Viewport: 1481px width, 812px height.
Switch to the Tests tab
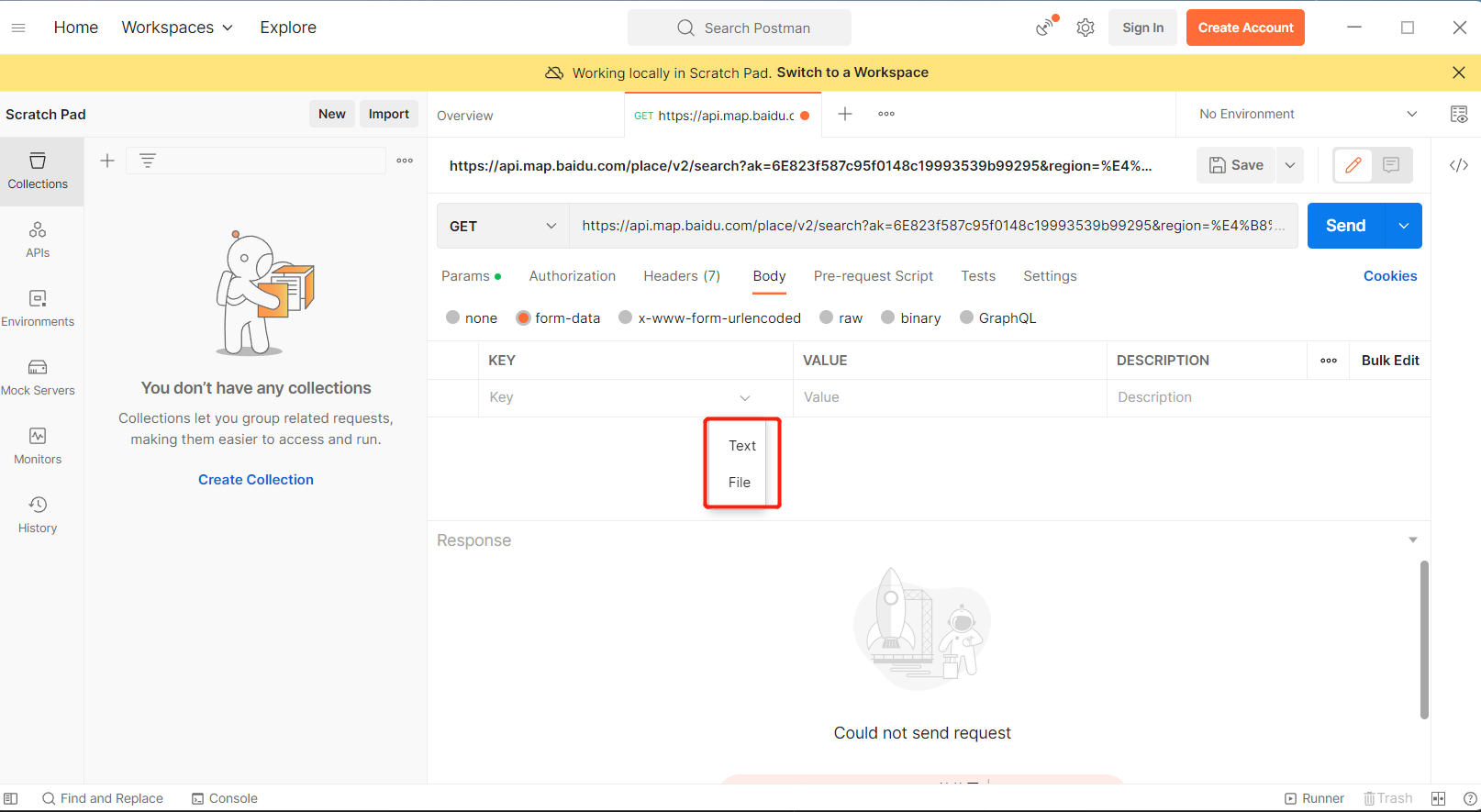click(978, 276)
